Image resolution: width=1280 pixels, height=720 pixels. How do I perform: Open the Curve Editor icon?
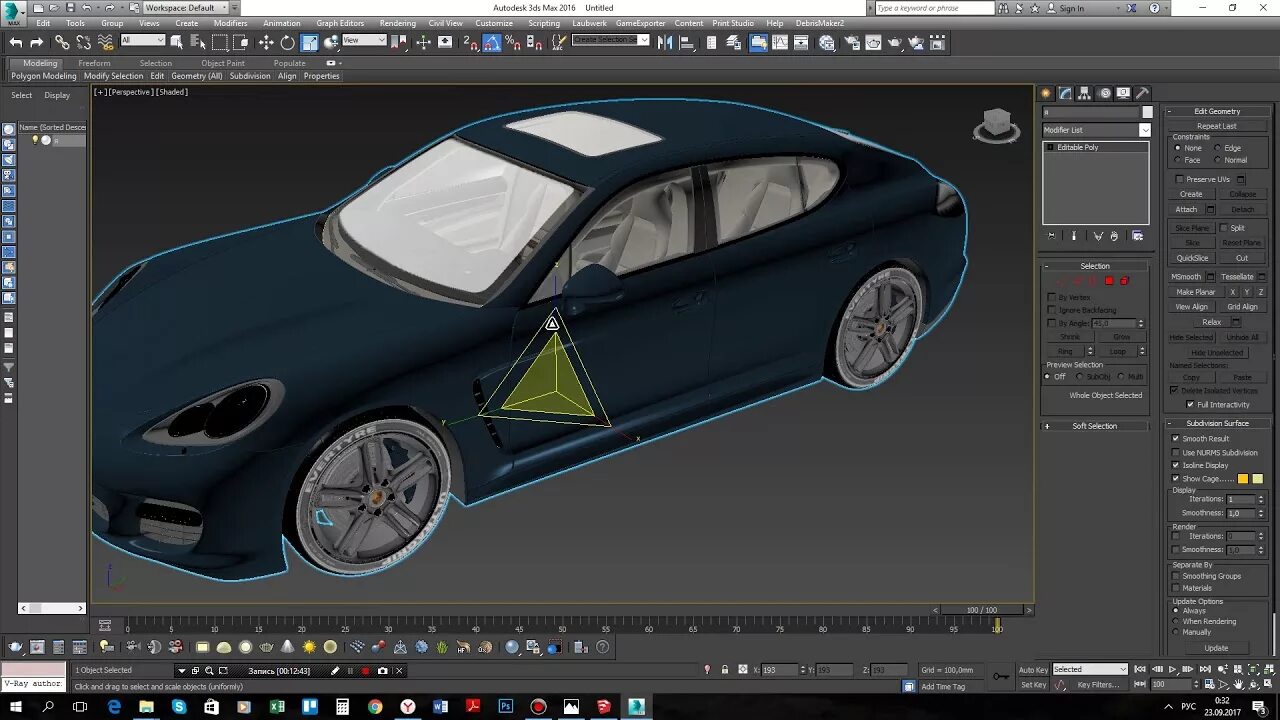pos(781,42)
